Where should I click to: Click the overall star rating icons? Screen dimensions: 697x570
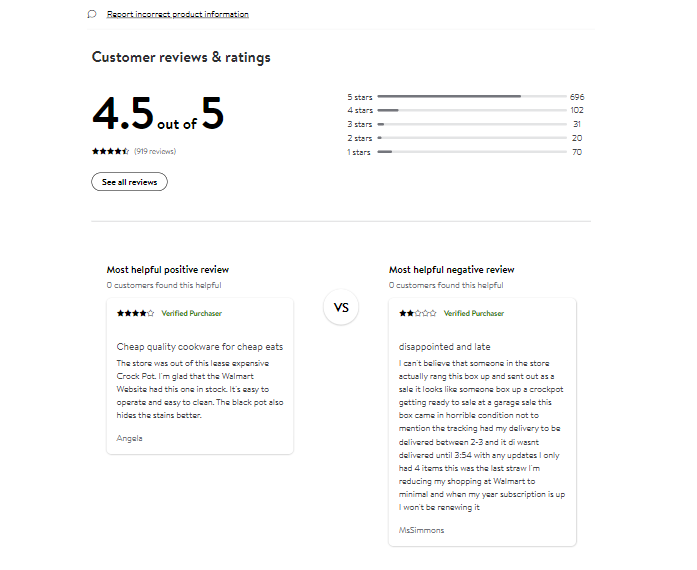point(110,151)
